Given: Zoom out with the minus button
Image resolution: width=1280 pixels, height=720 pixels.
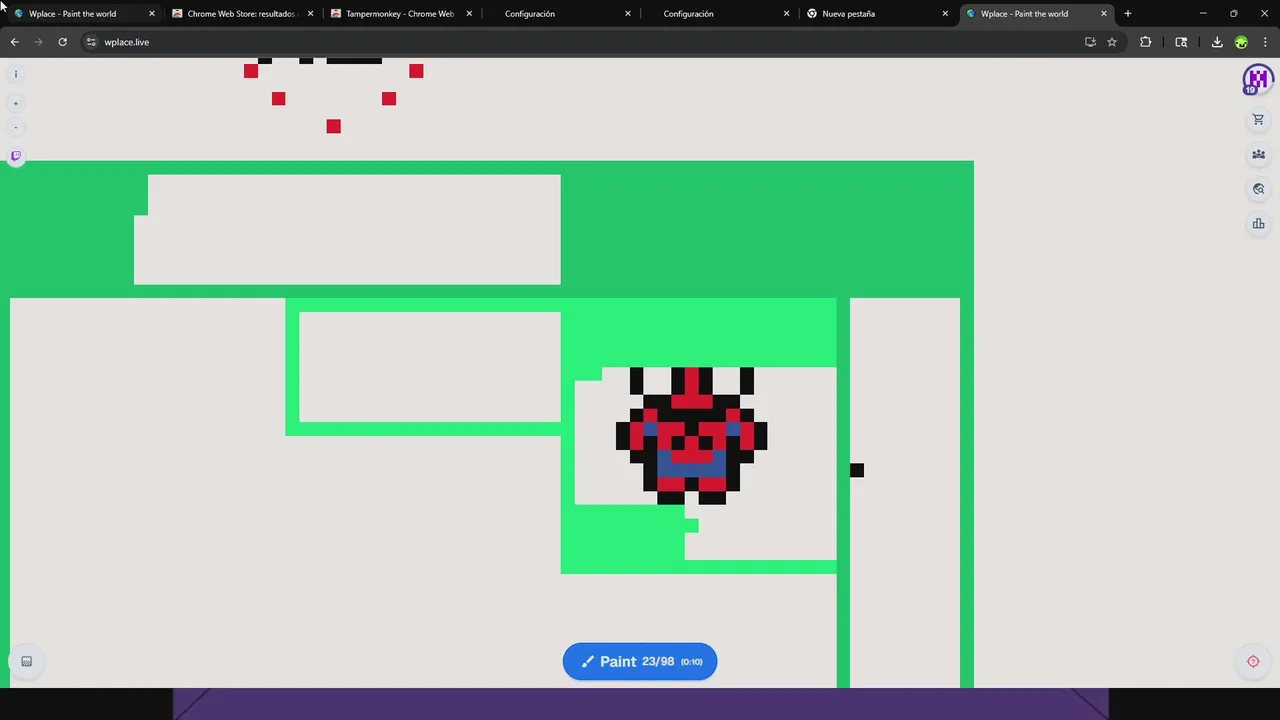Looking at the screenshot, I should [x=15, y=128].
